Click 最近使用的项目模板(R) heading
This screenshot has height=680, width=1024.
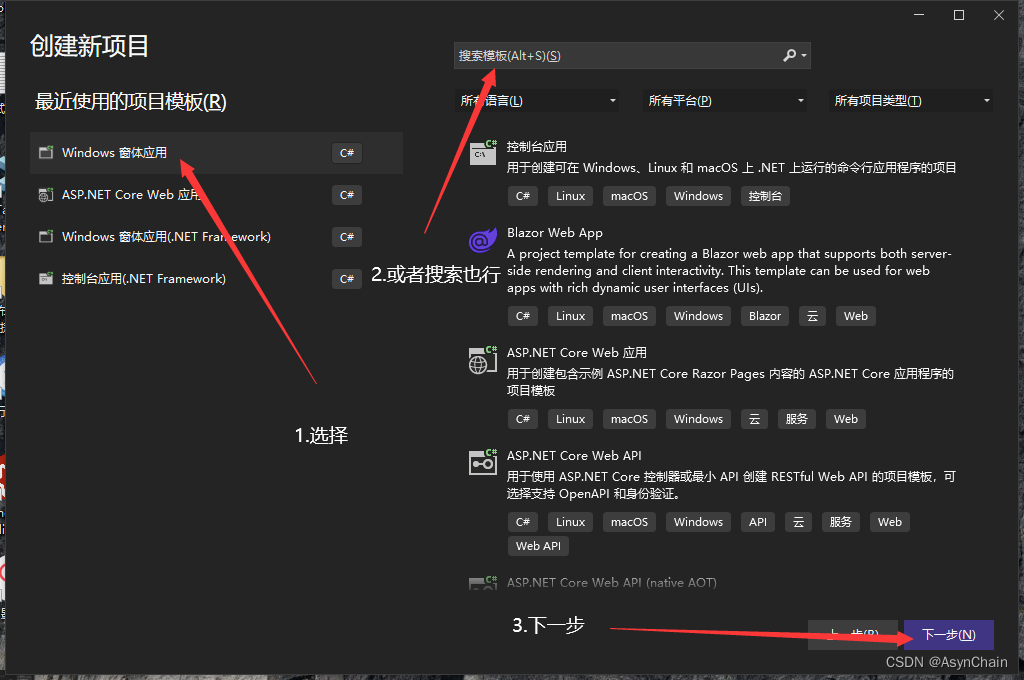tap(131, 102)
